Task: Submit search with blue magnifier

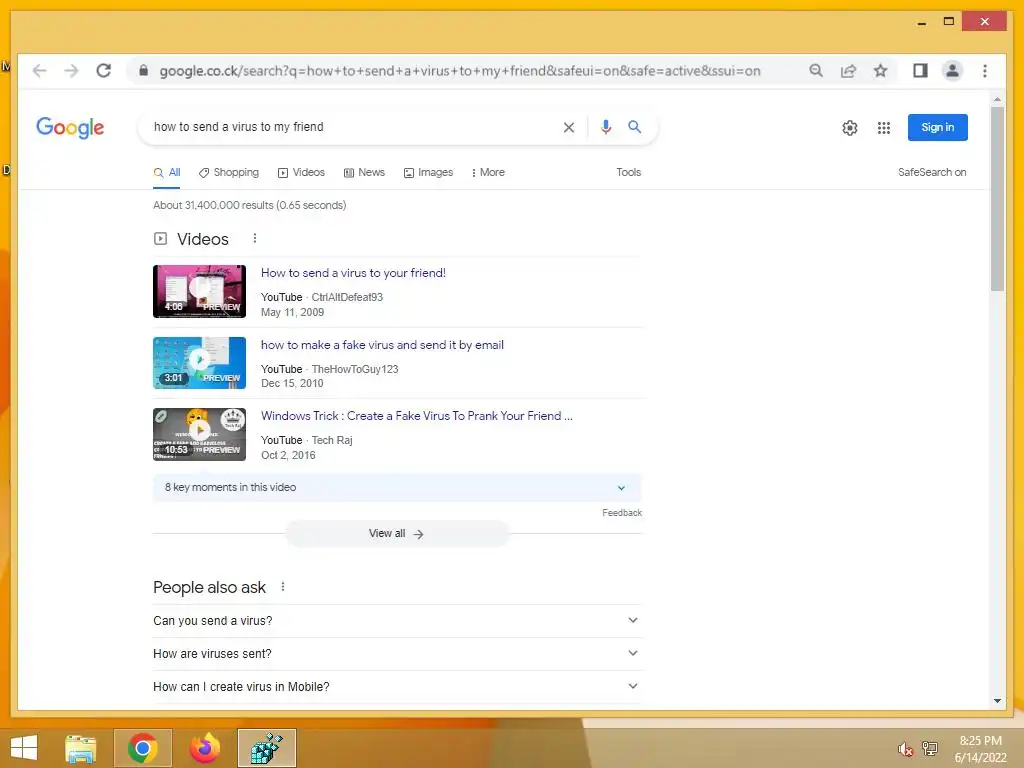Action: click(x=634, y=127)
